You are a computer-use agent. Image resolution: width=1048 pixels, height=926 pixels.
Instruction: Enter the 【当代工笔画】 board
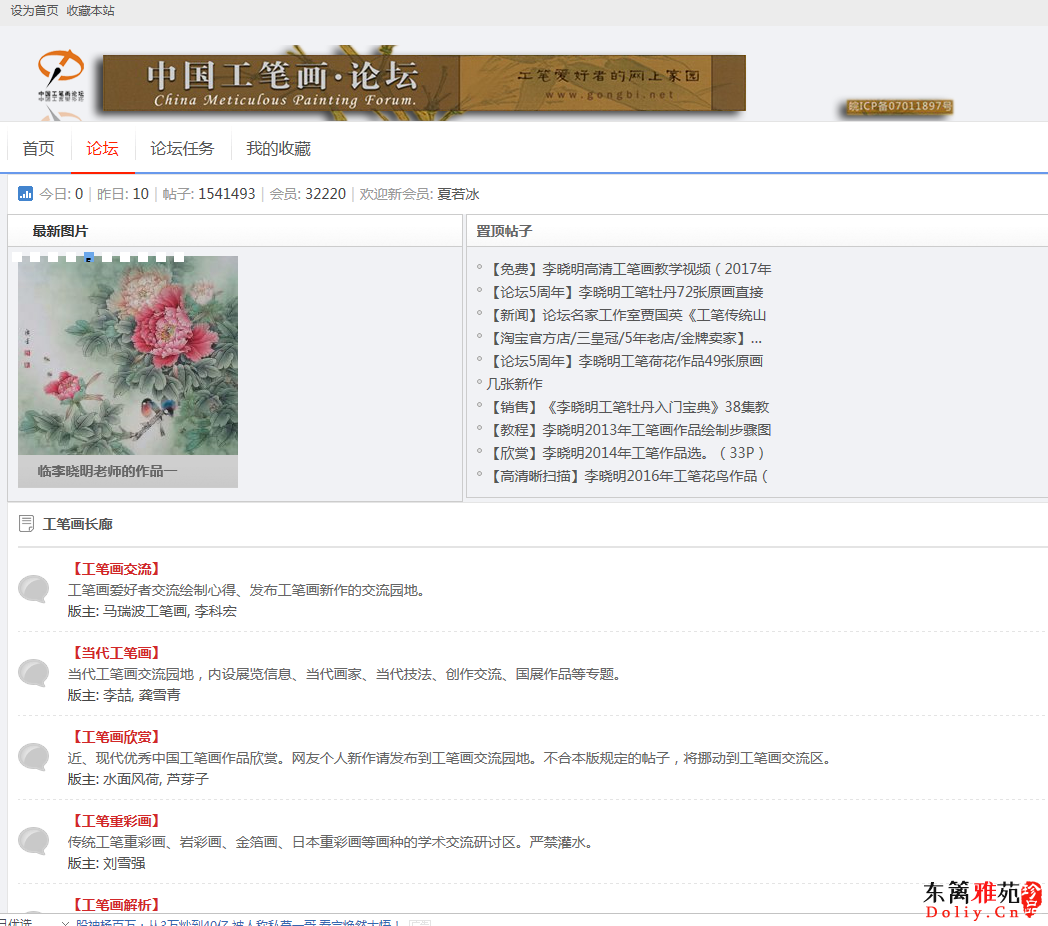click(x=116, y=653)
